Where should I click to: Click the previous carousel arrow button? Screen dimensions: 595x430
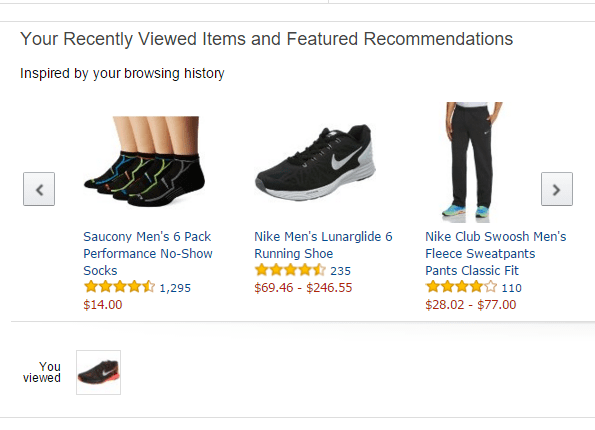click(x=39, y=189)
